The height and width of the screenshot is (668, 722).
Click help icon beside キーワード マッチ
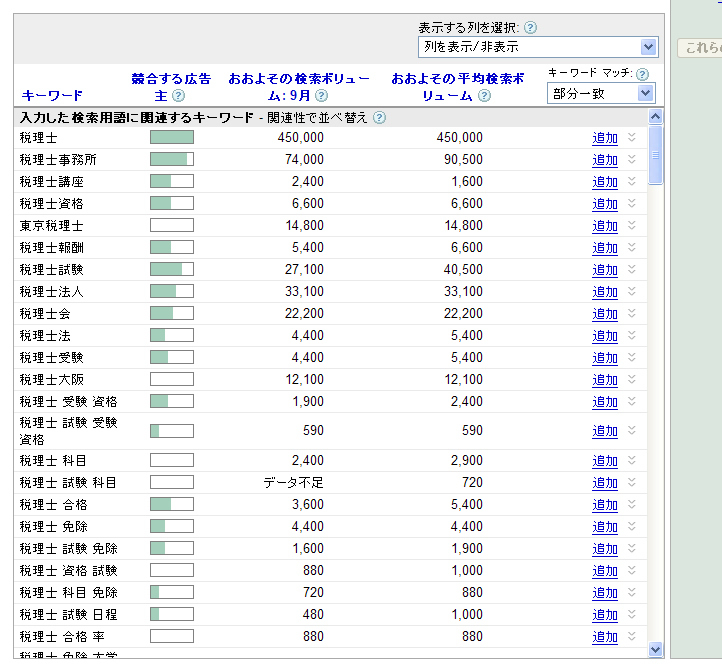pyautogui.click(x=642, y=74)
